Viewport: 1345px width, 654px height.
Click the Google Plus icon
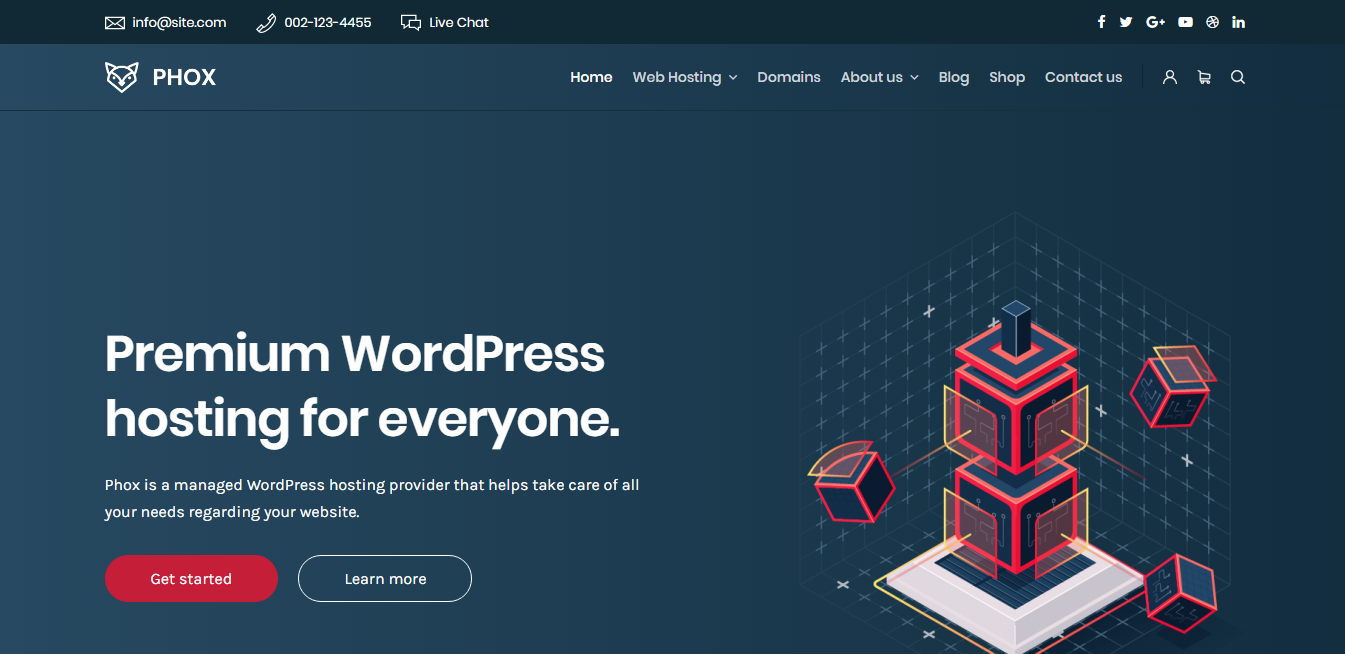click(1155, 22)
